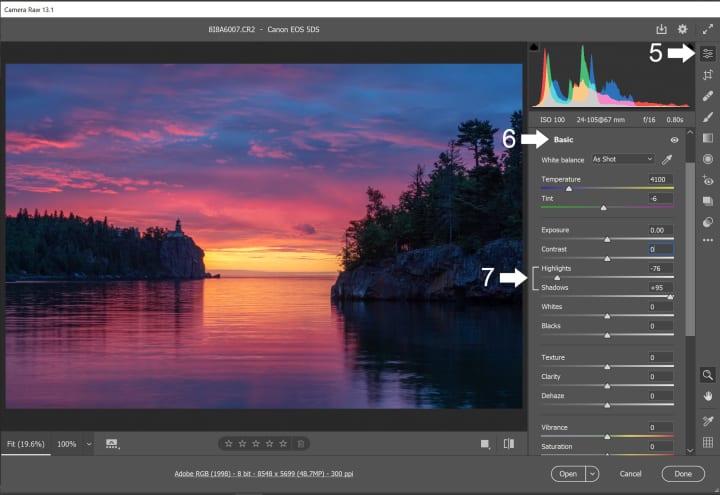Open the zoom level 100% dropdown
Image resolution: width=720 pixels, height=495 pixels.
pos(74,443)
